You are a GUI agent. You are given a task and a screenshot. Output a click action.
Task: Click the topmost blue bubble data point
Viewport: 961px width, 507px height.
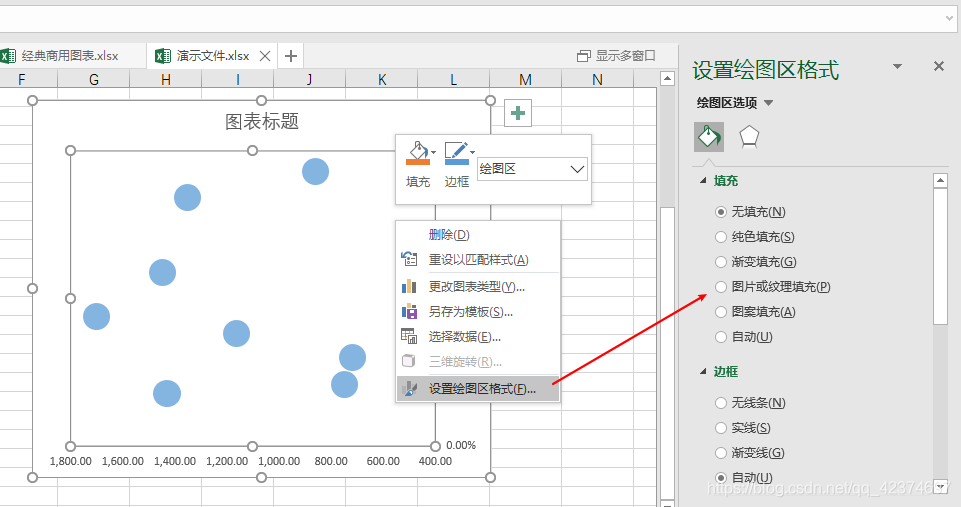point(315,171)
